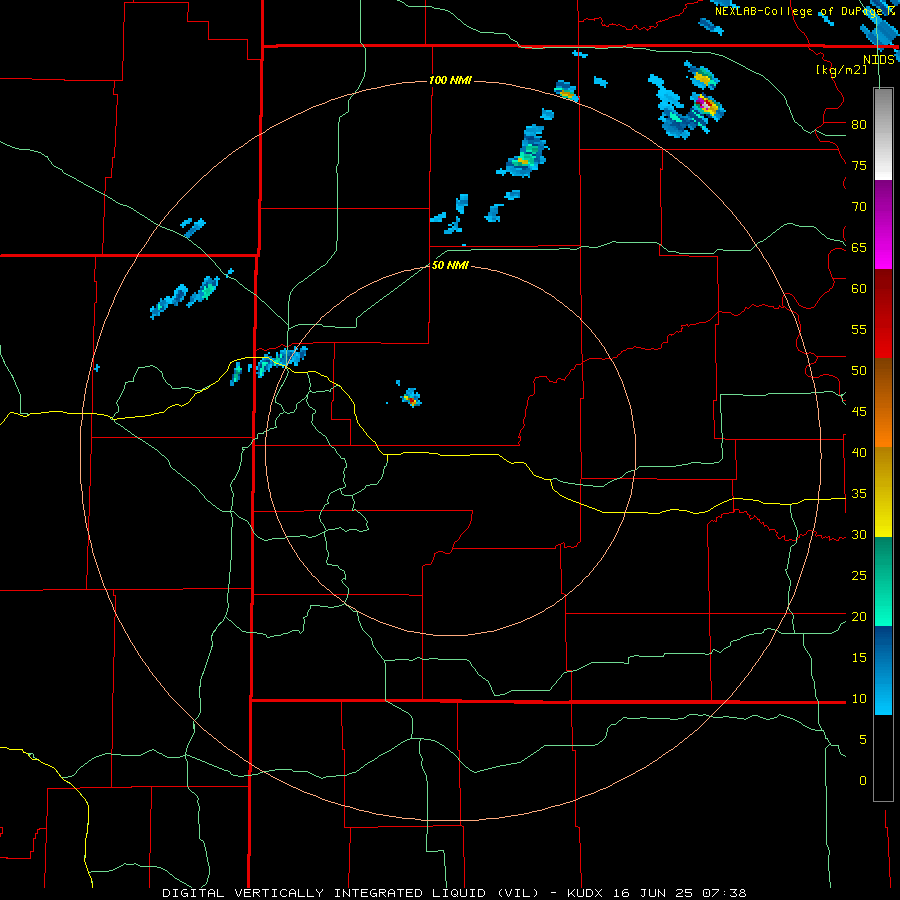This screenshot has width=900, height=900.
Task: Click the 50 NMI range ring label
Action: point(451,265)
